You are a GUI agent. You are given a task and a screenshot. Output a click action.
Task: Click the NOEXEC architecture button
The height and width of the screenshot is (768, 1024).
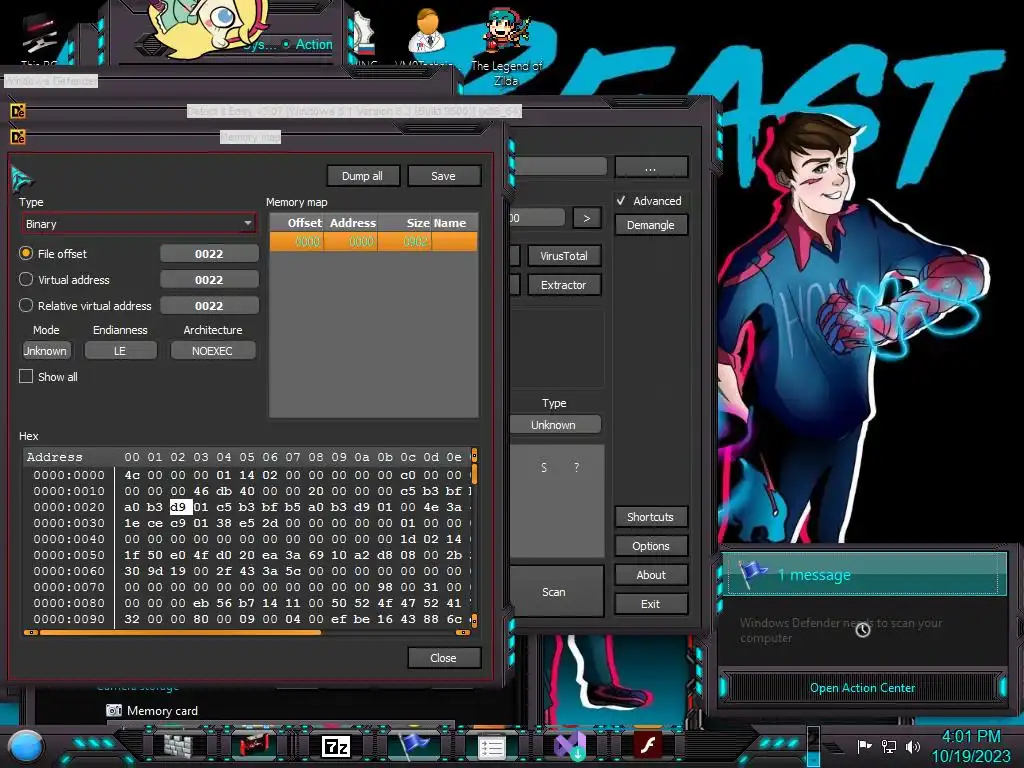212,351
